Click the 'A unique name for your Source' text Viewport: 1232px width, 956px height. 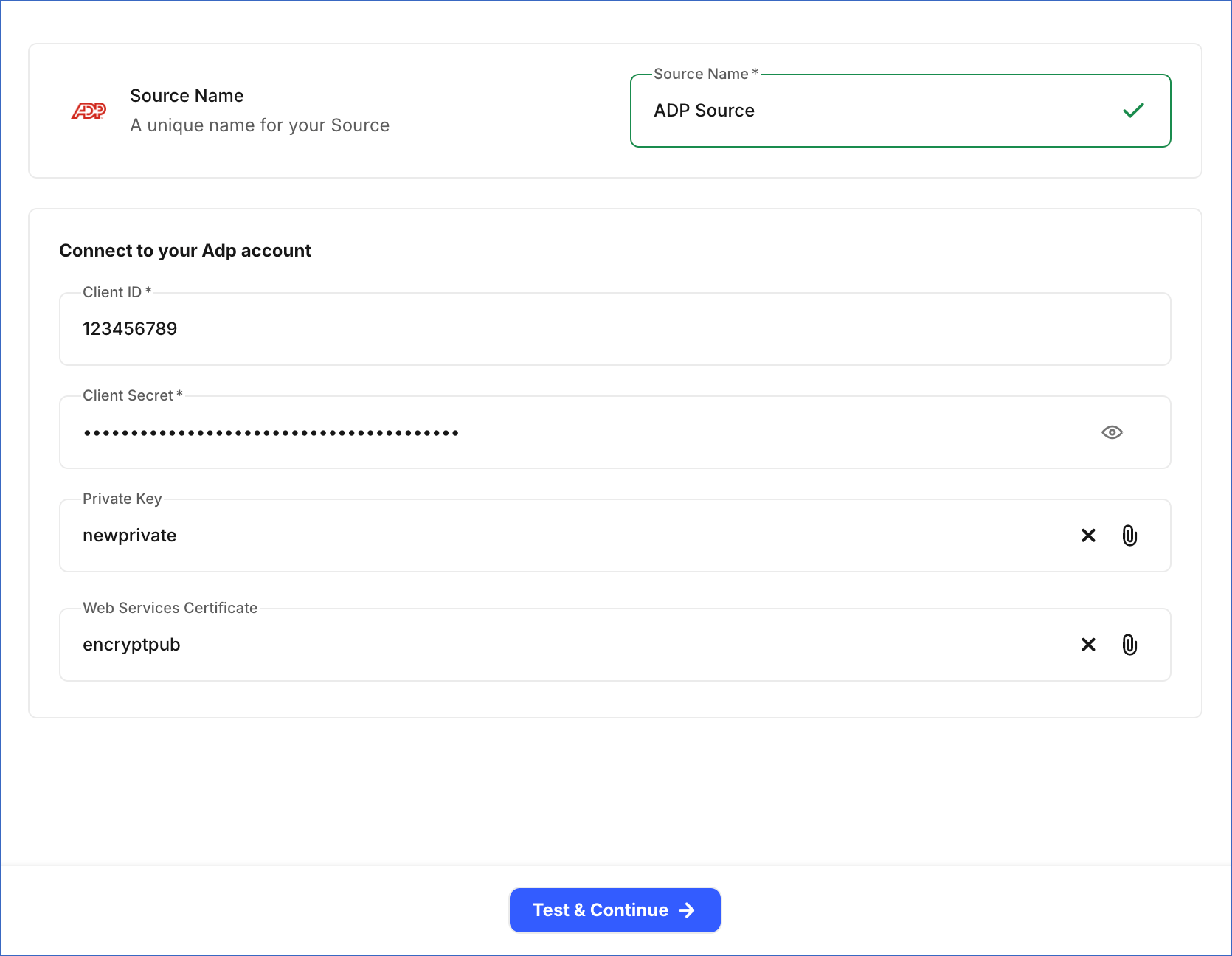260,125
